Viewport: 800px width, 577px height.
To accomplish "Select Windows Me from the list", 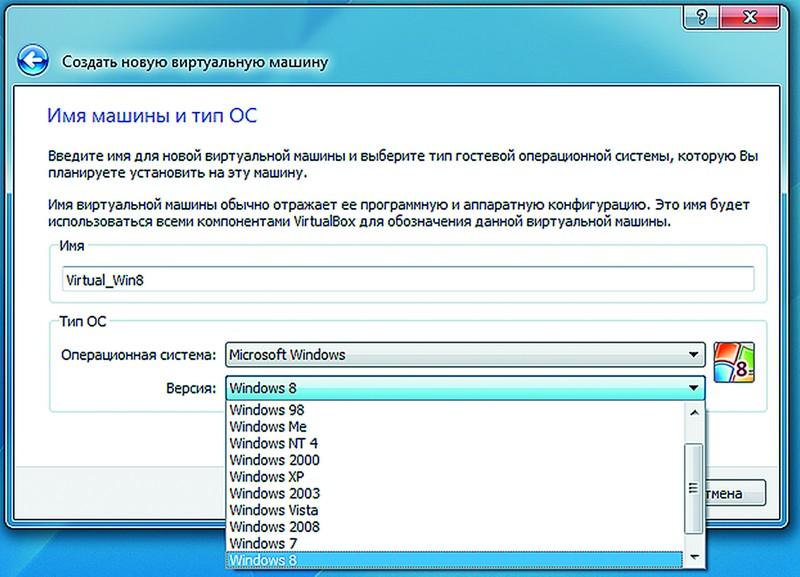I will click(455, 427).
